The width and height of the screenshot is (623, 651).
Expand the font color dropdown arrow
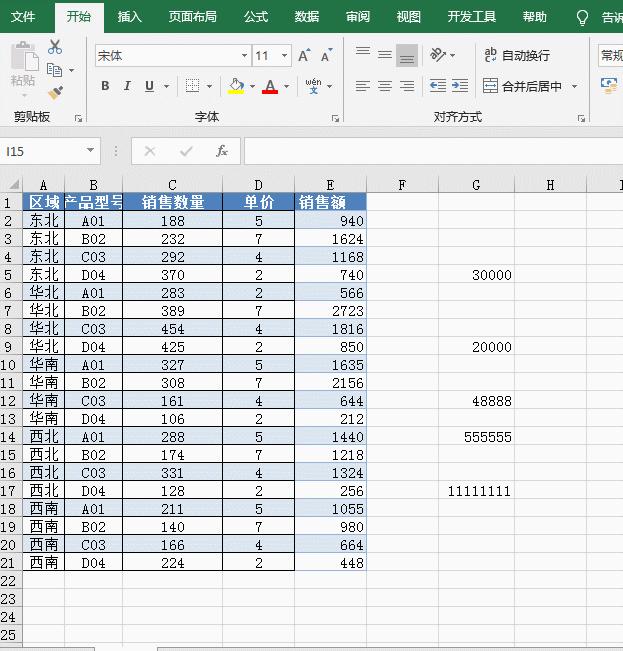pos(286,86)
